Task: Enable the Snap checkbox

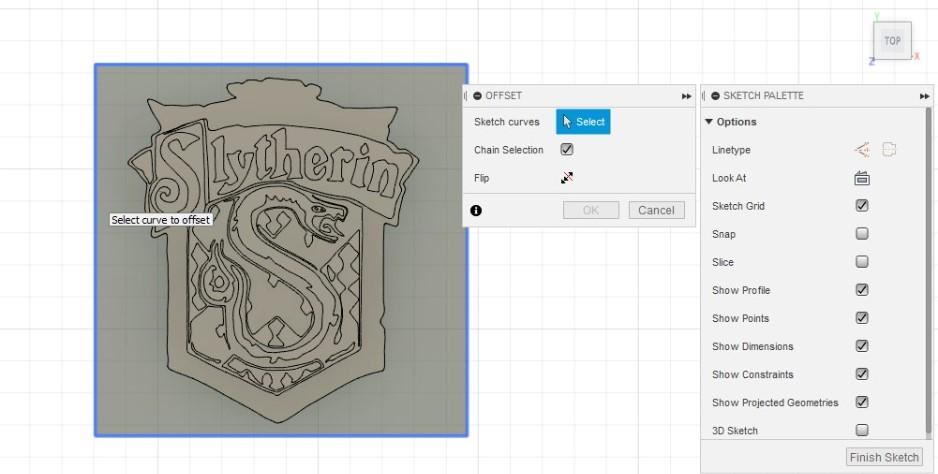Action: coord(862,233)
